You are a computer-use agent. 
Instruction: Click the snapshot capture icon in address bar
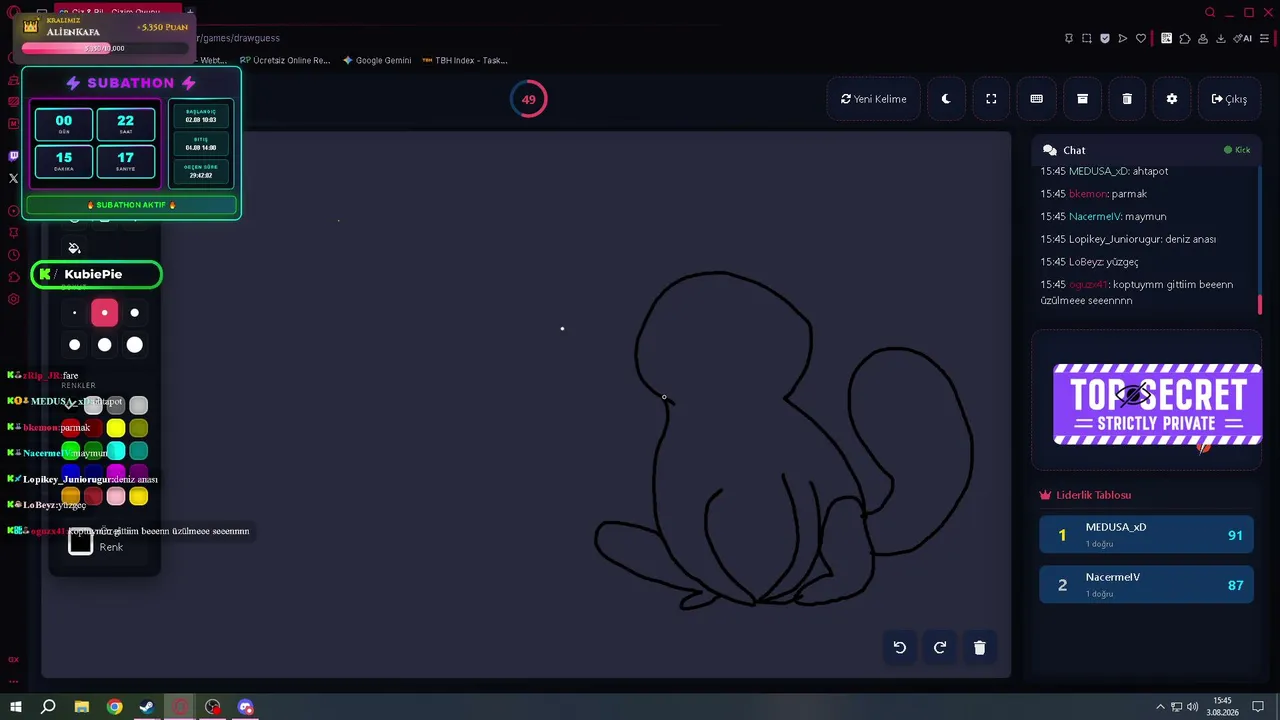[1087, 39]
